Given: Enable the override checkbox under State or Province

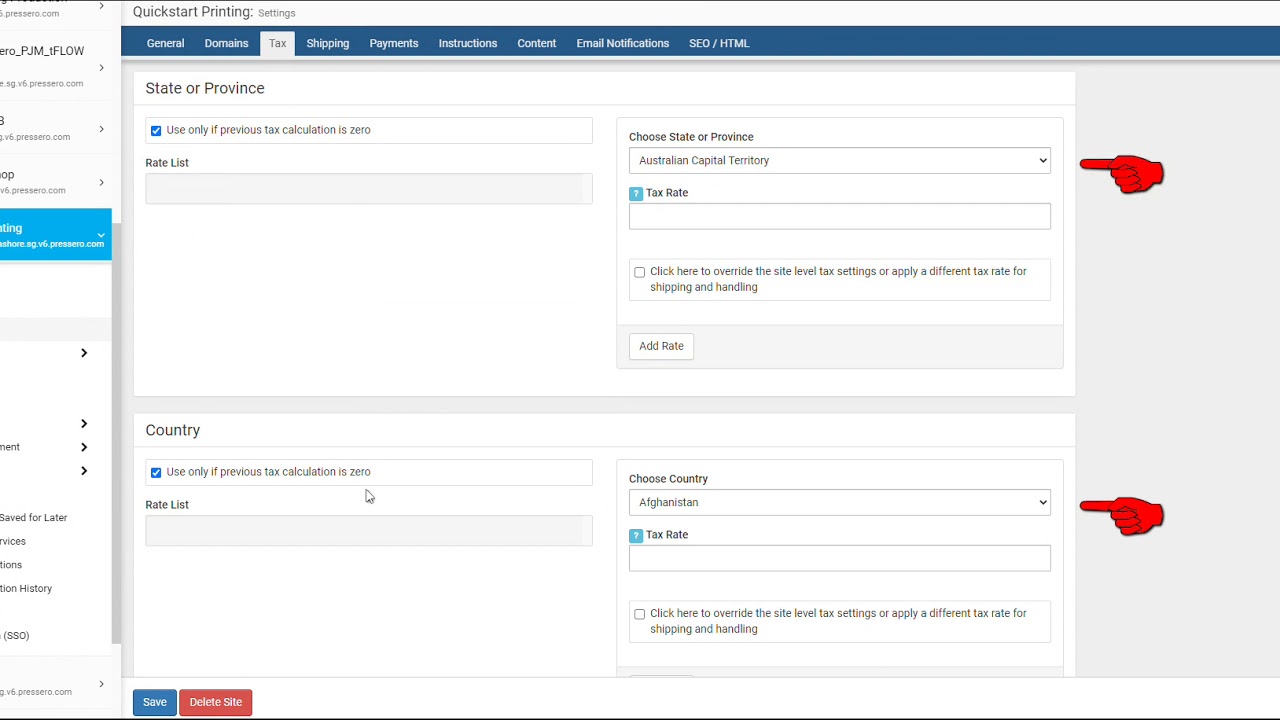Looking at the screenshot, I should click(640, 272).
